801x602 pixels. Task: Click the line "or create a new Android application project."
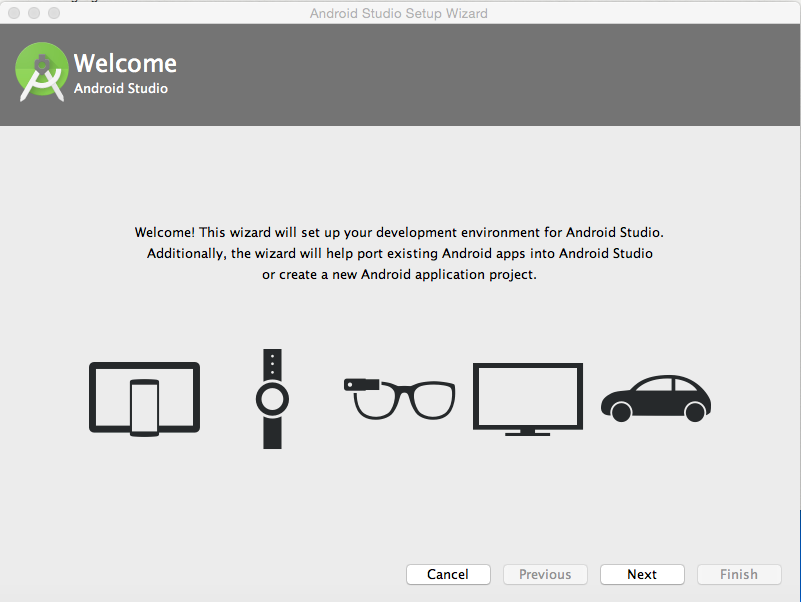pyautogui.click(x=399, y=274)
